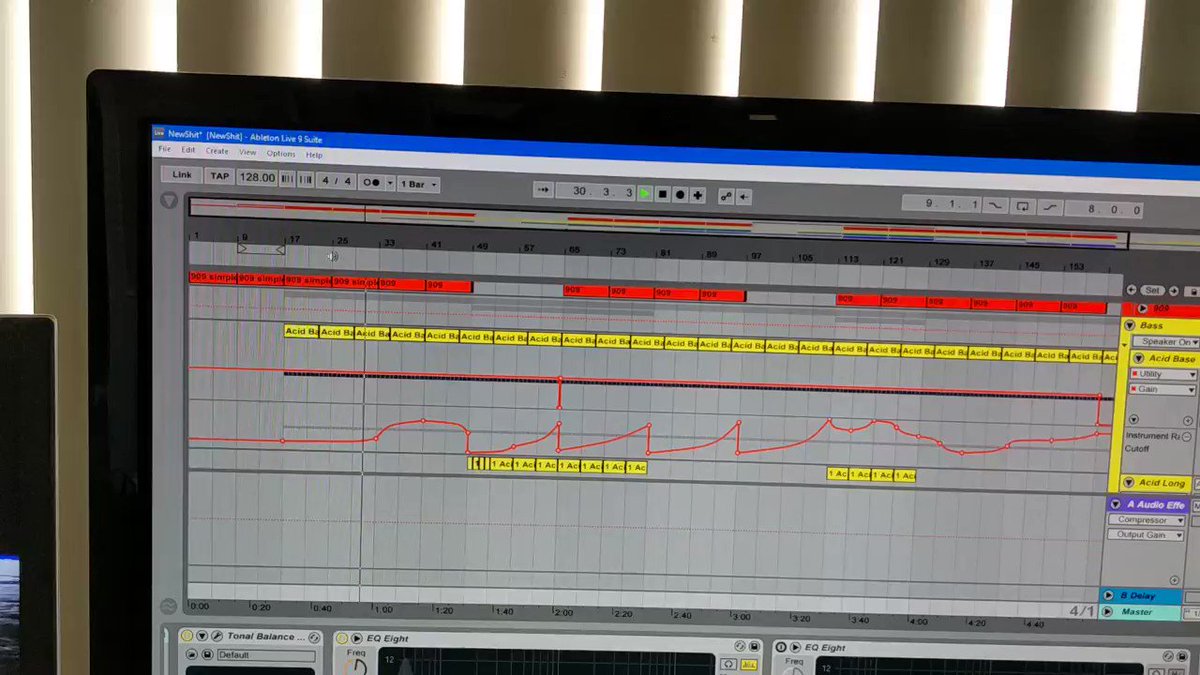
Task: Fold the A Audio Effe return track
Action: (1116, 505)
